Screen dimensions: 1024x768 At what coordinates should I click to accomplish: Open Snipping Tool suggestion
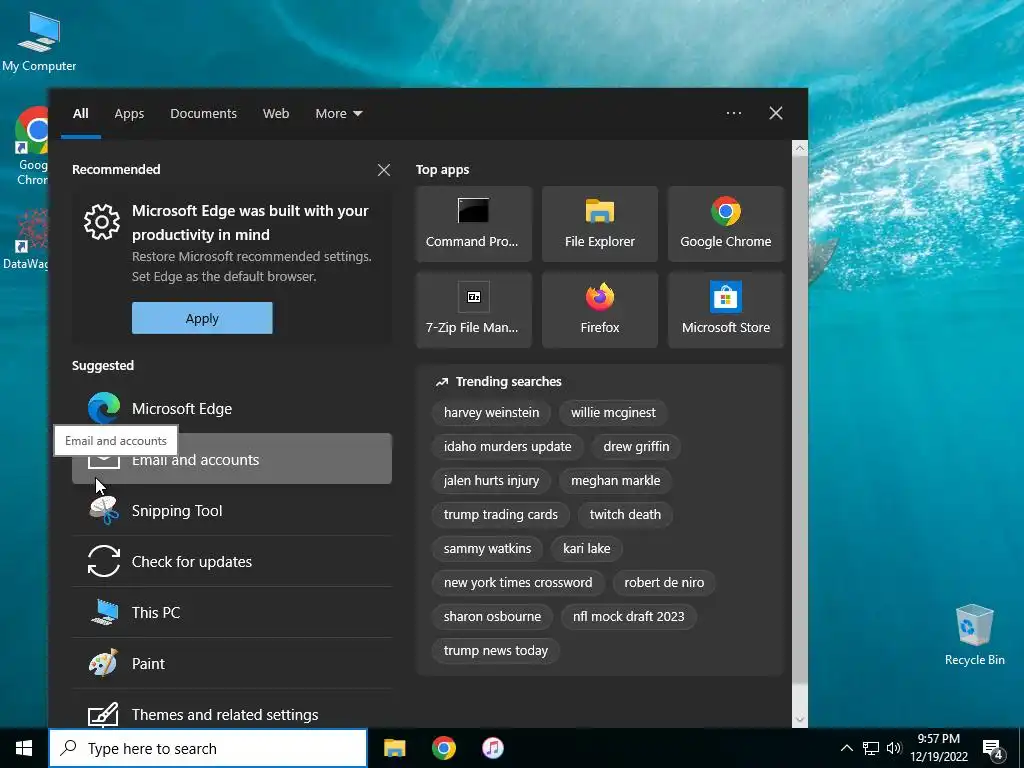[232, 510]
